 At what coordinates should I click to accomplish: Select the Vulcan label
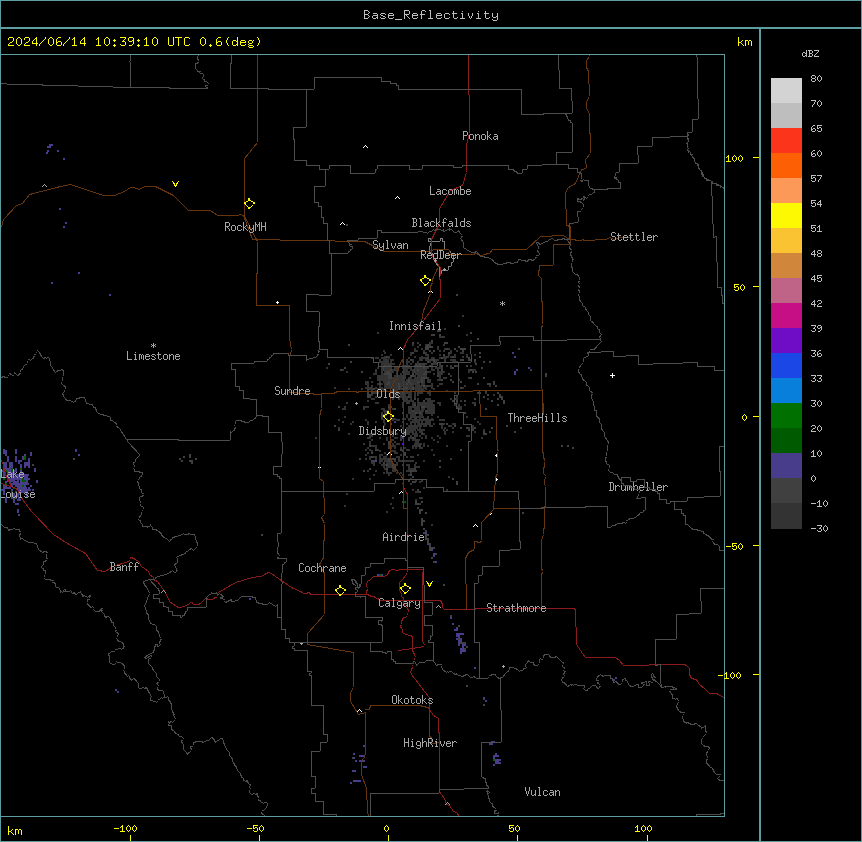pyautogui.click(x=542, y=792)
